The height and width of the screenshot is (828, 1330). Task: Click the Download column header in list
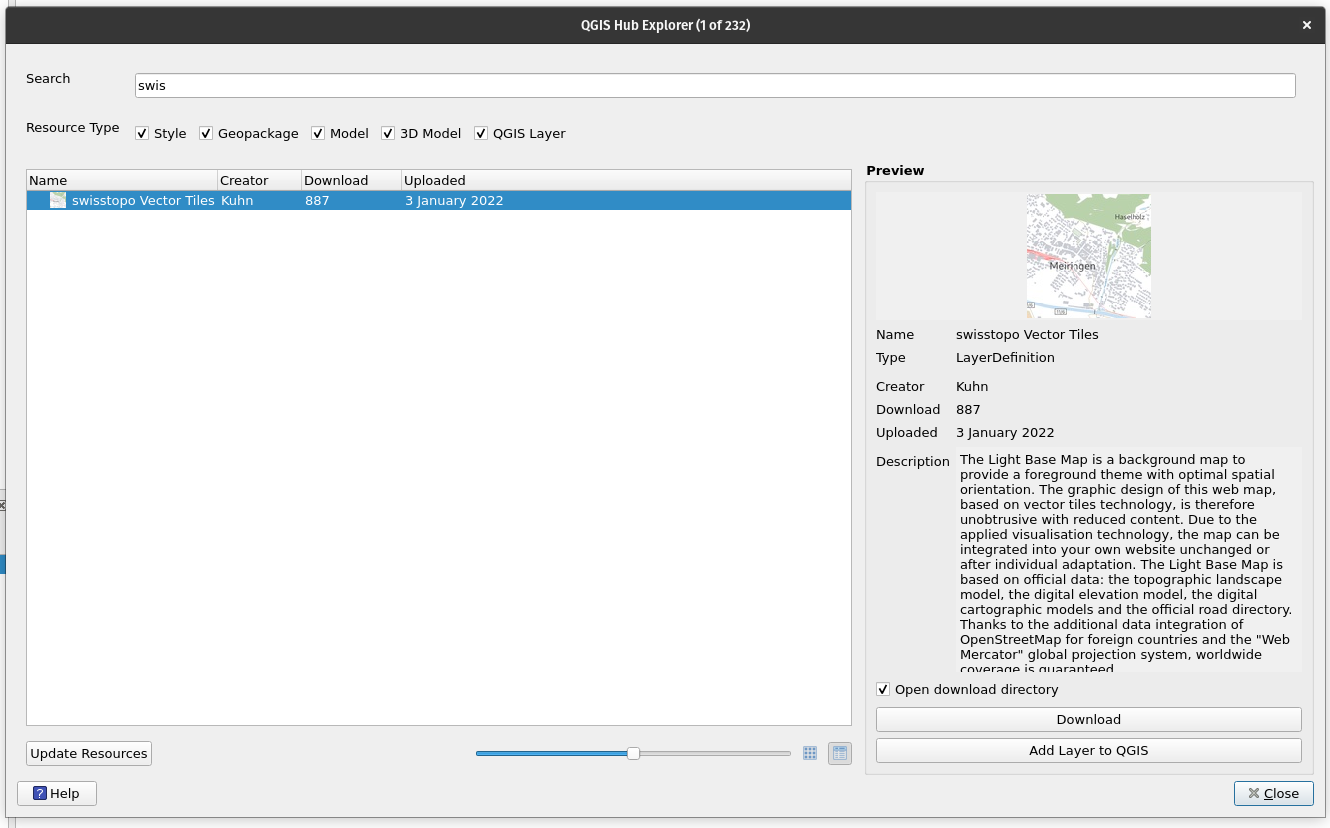click(x=351, y=180)
